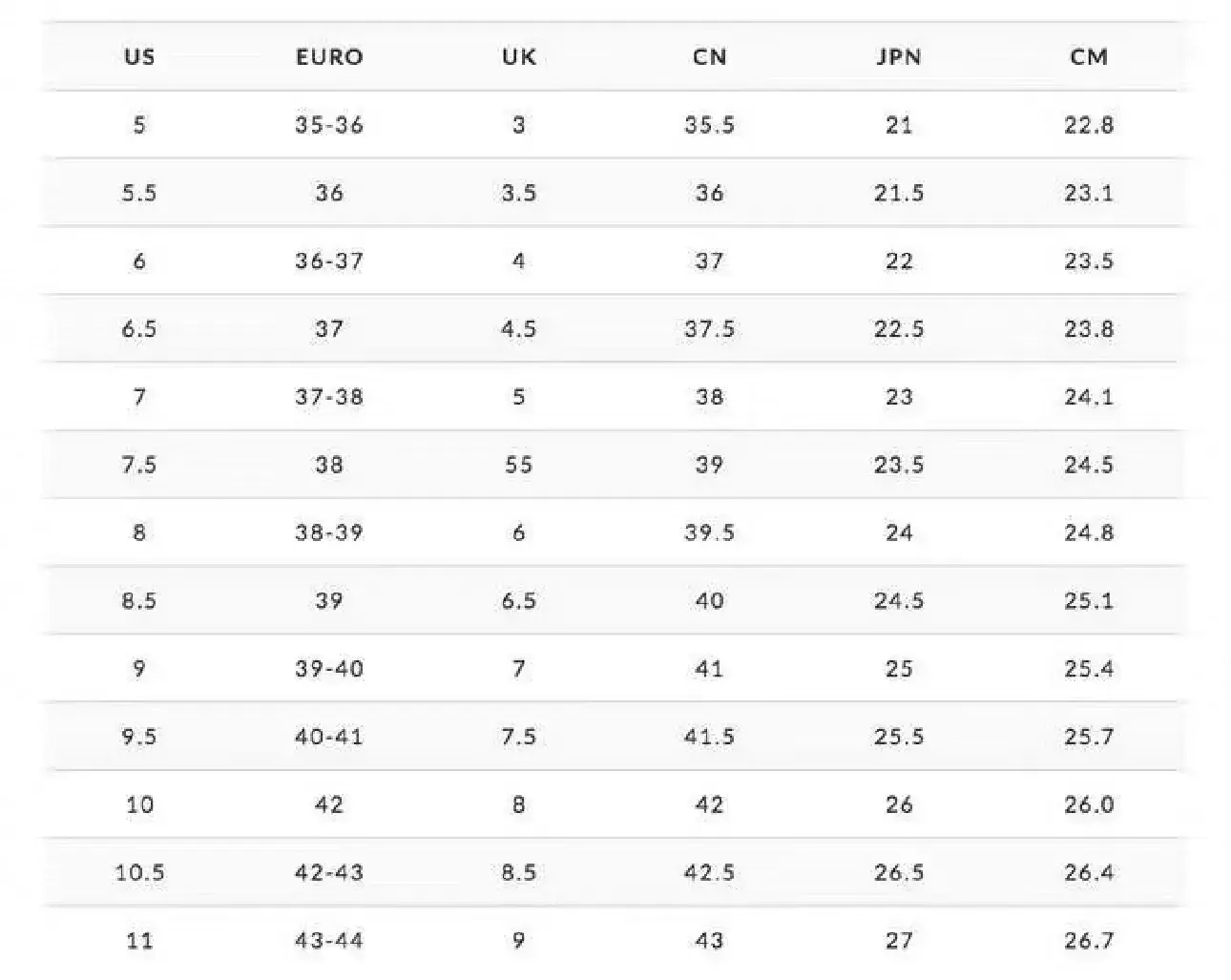Select the 23.1 centimeter cell
The height and width of the screenshot is (980, 1231).
[x=1089, y=193]
